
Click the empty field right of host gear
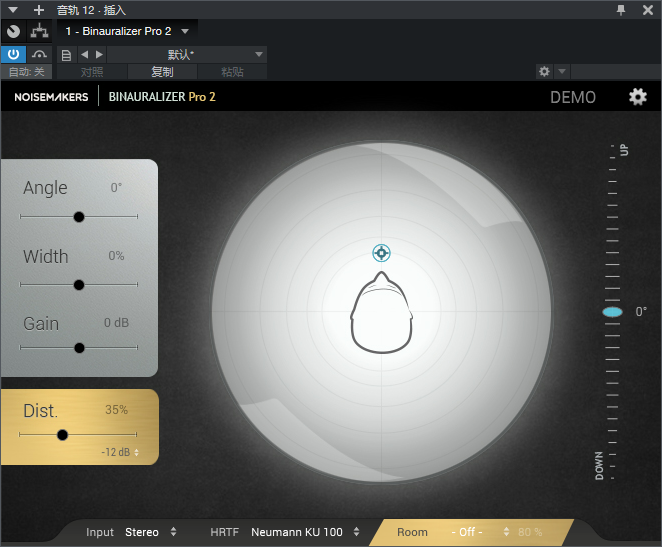(616, 71)
